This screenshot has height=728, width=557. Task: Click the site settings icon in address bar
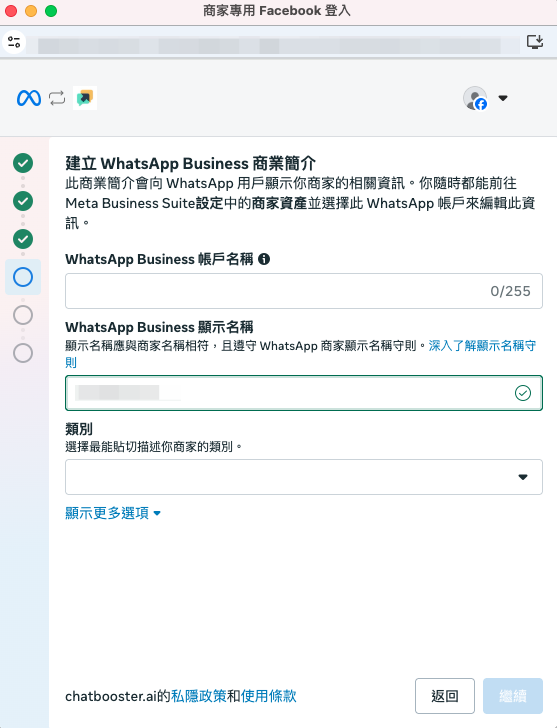(x=14, y=42)
